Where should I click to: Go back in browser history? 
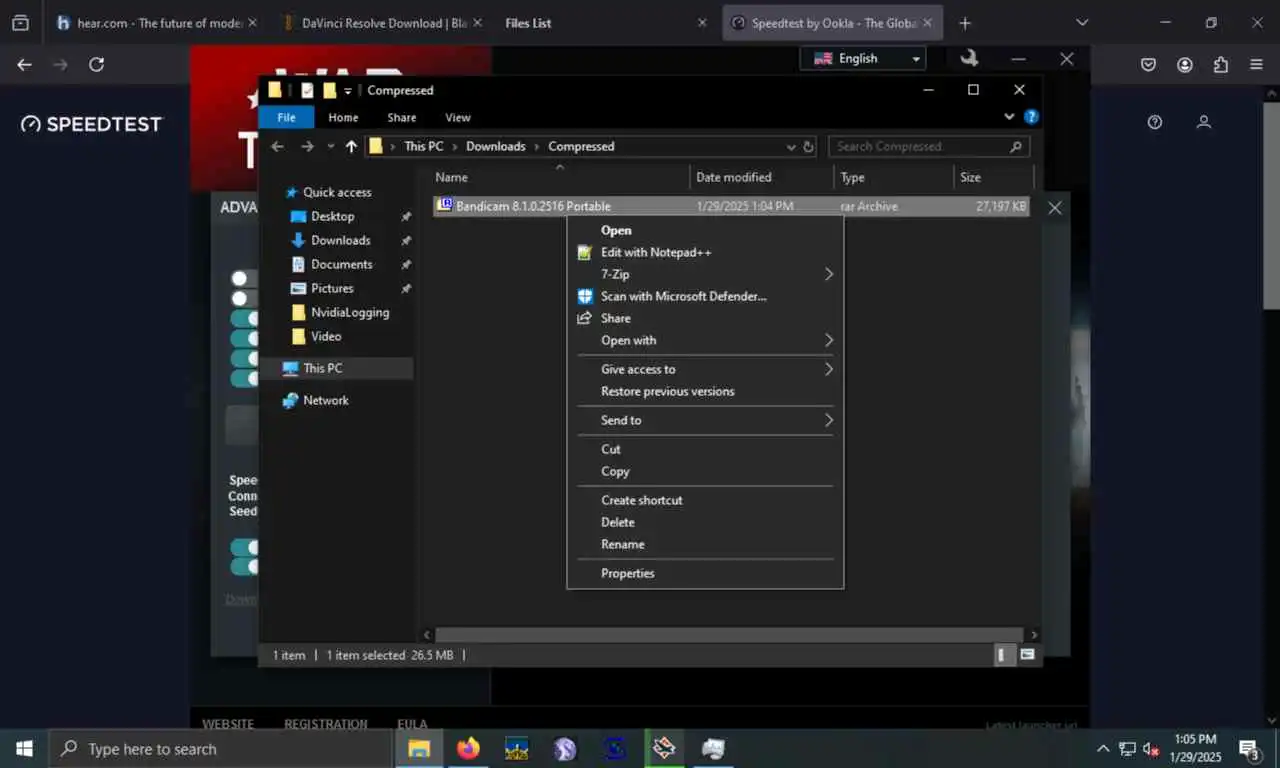pyautogui.click(x=25, y=64)
